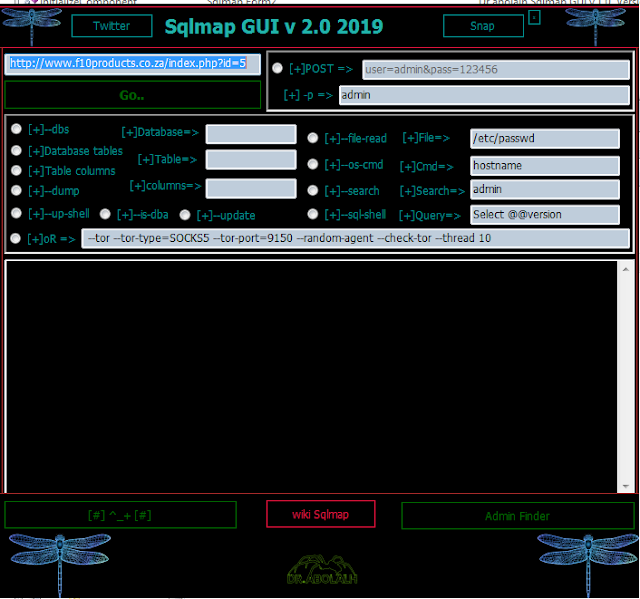Launch the Admin Finder button
The width and height of the screenshot is (640, 599).
(x=516, y=516)
